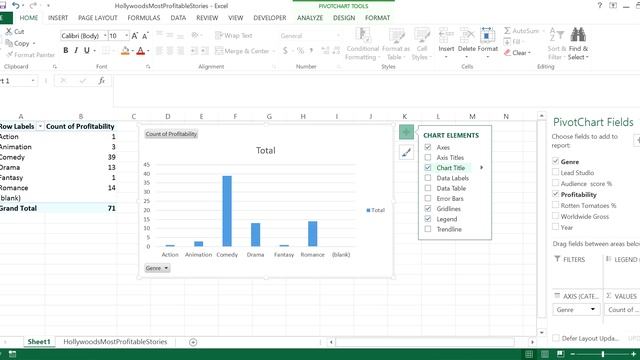Viewport: 640px width, 360px height.
Task: Click the Page Layout view icon in status bar
Action: (x=544, y=354)
